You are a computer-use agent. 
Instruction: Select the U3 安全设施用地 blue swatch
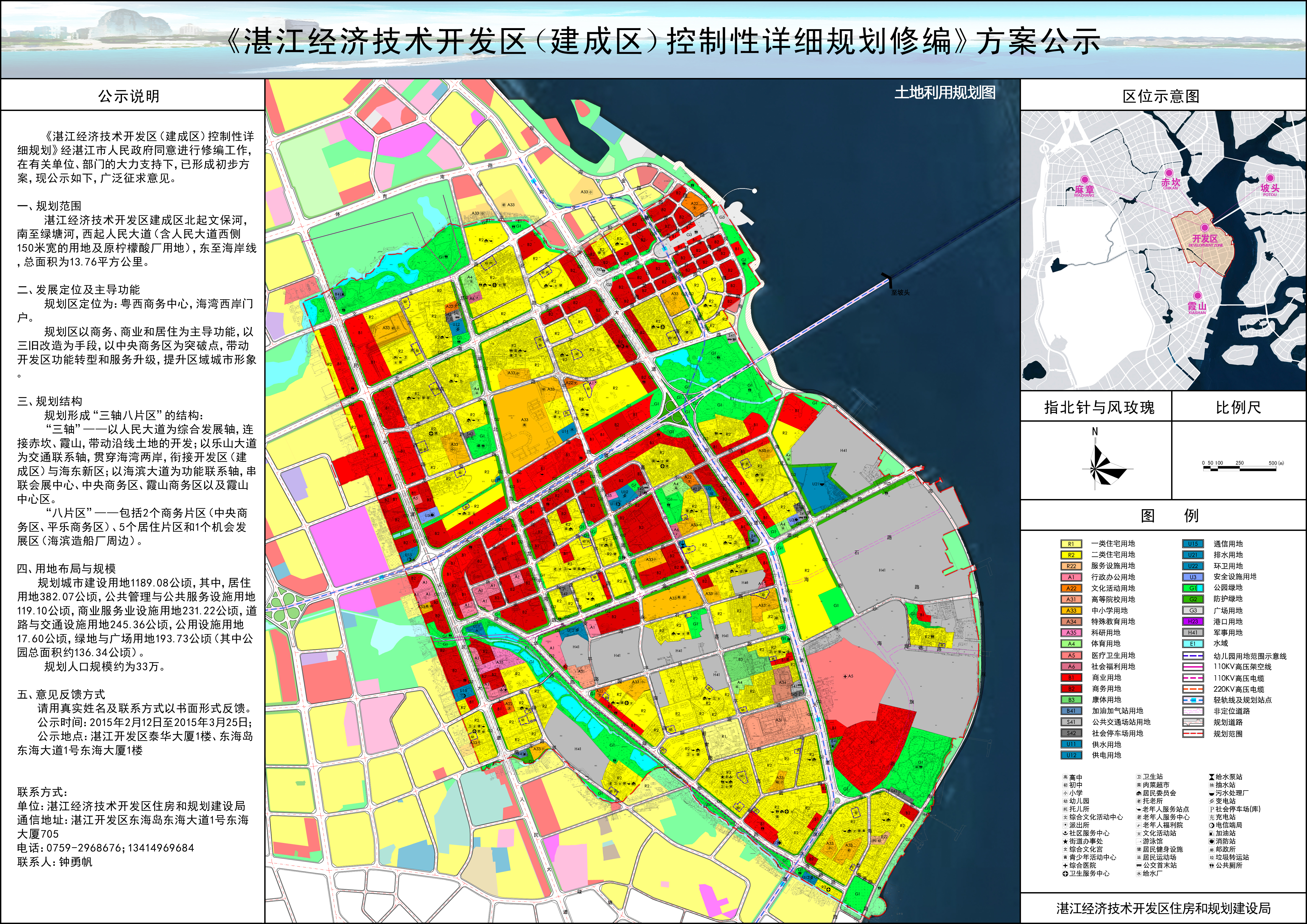pyautogui.click(x=1193, y=577)
